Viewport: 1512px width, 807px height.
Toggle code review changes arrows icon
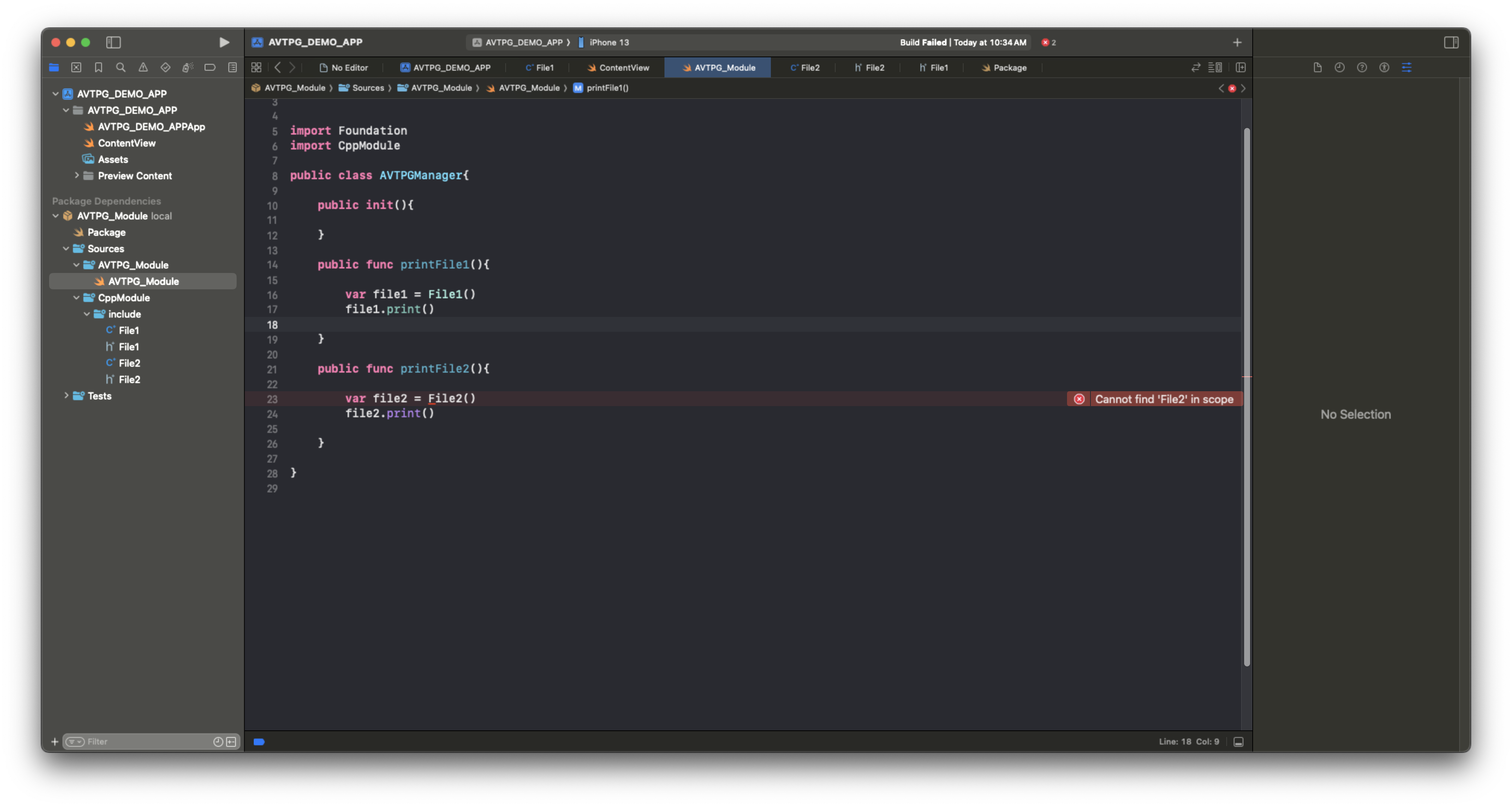point(1196,67)
